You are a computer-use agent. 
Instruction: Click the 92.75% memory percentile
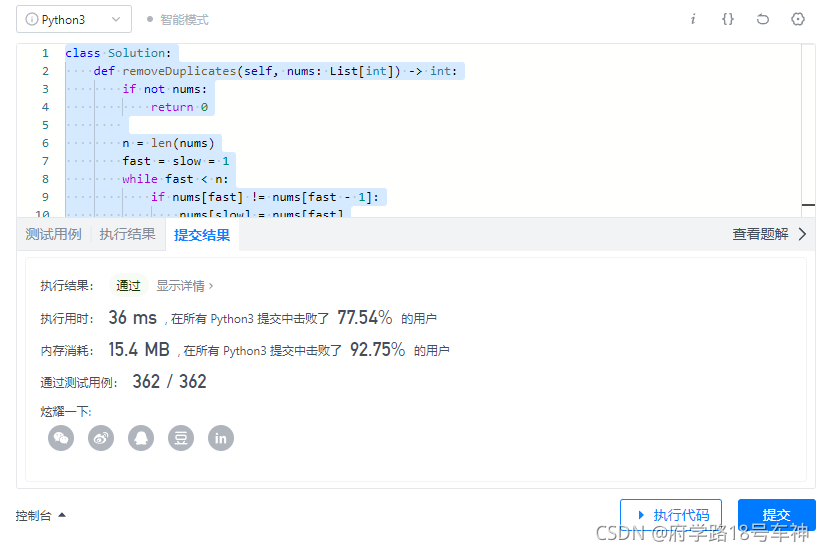tap(377, 350)
